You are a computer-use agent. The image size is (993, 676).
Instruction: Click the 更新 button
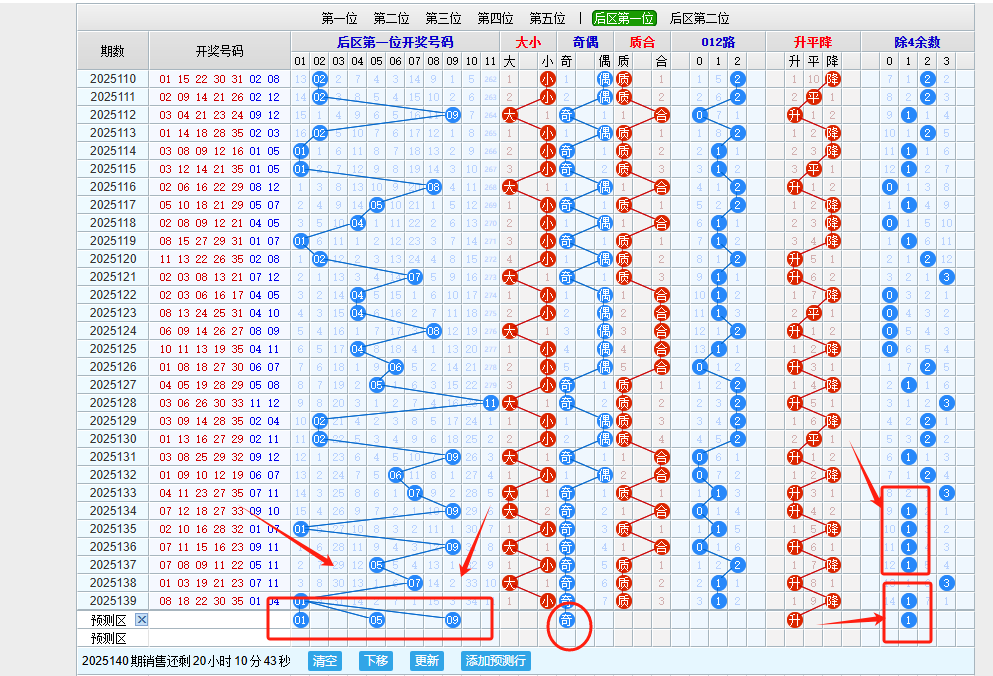click(426, 661)
